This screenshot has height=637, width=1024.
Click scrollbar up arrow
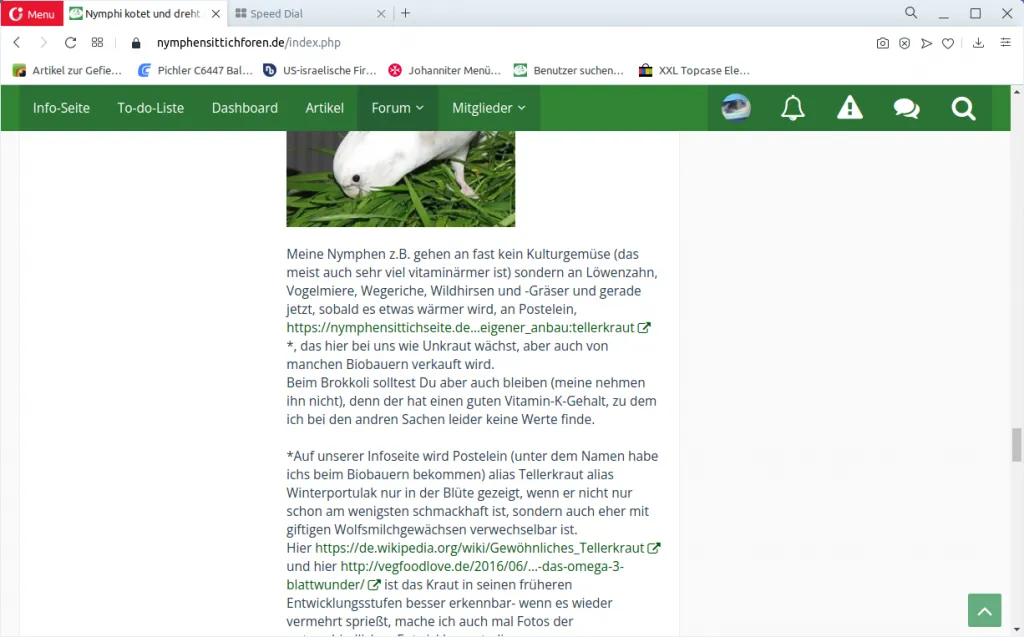coord(1016,91)
